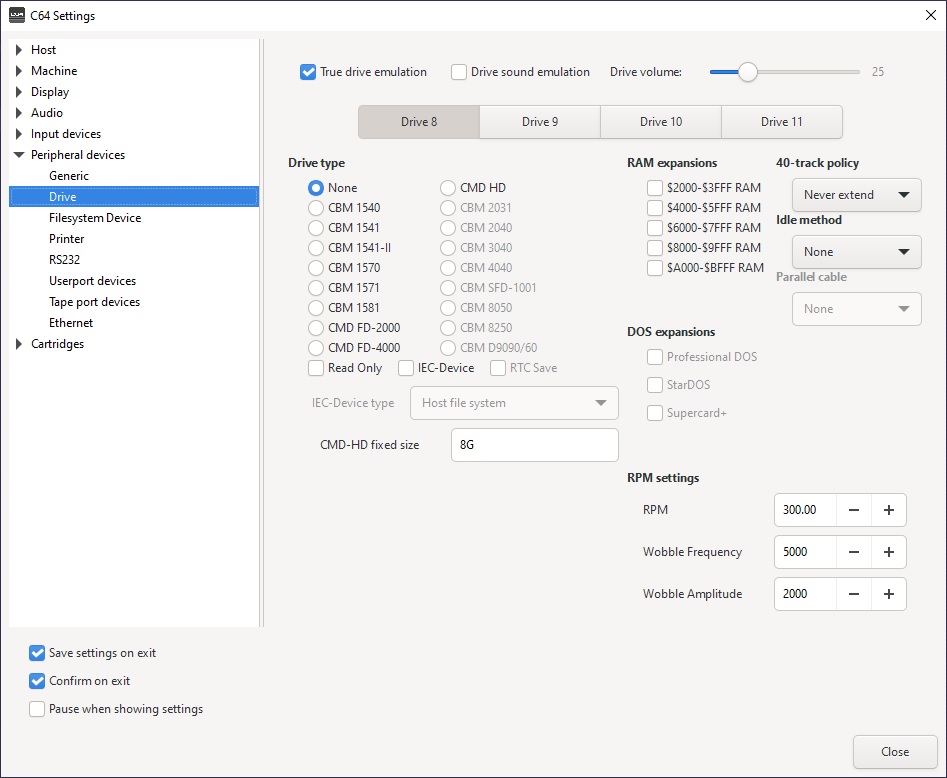Decrease the RPM value with minus

tap(853, 510)
